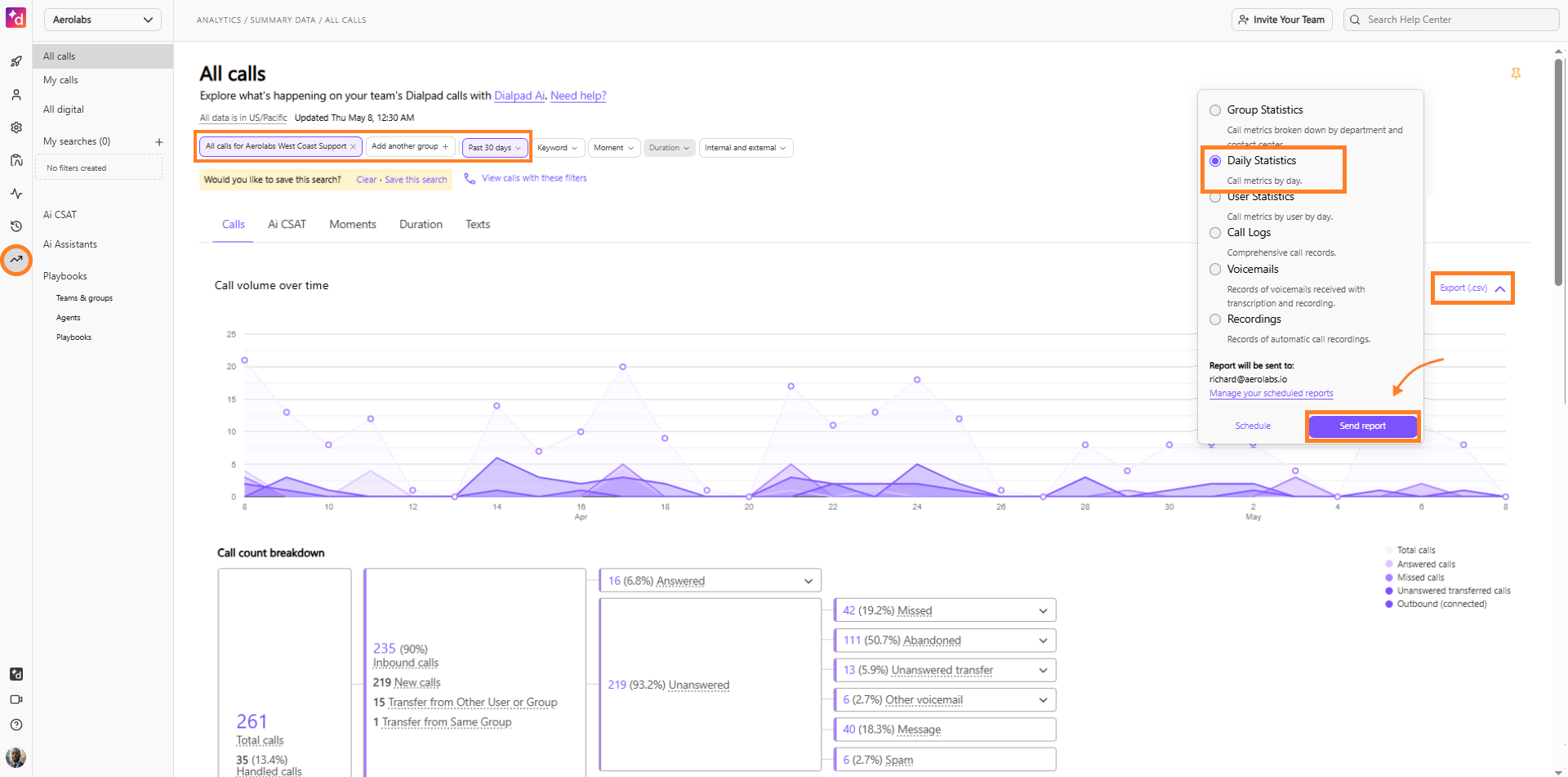
Task: Toggle the Missed calls legend swatch
Action: click(1389, 578)
